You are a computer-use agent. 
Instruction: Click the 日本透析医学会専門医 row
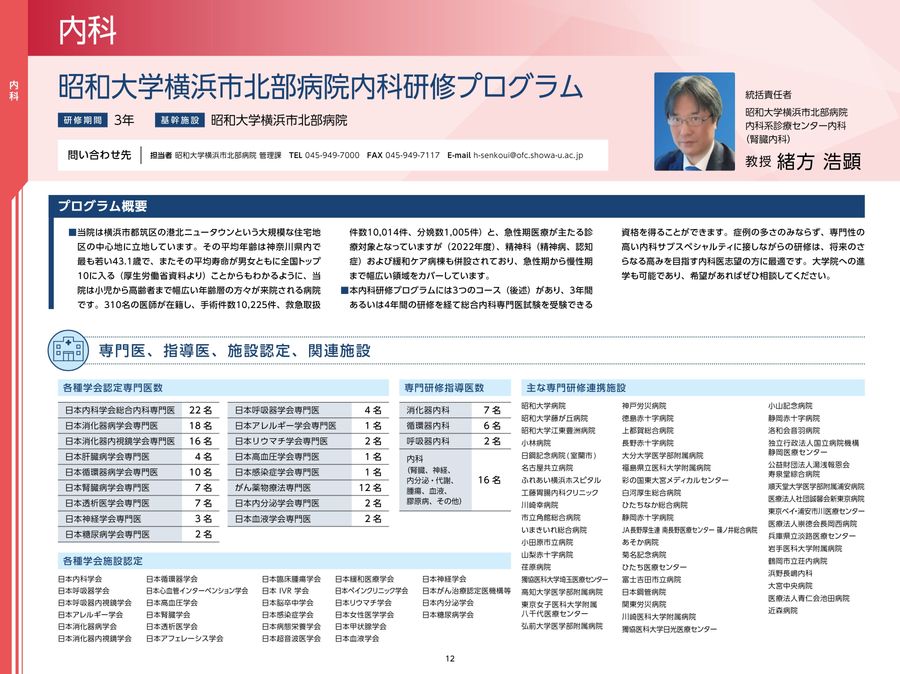138,503
